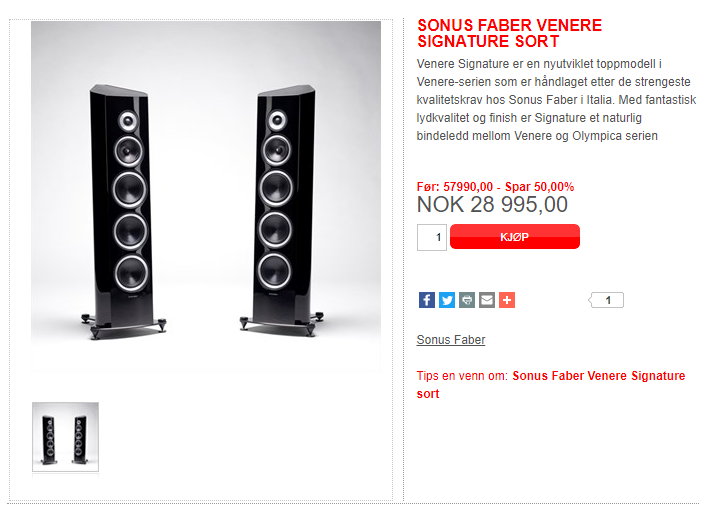
Task: Select the small speaker pair thumbnail
Action: pos(65,437)
